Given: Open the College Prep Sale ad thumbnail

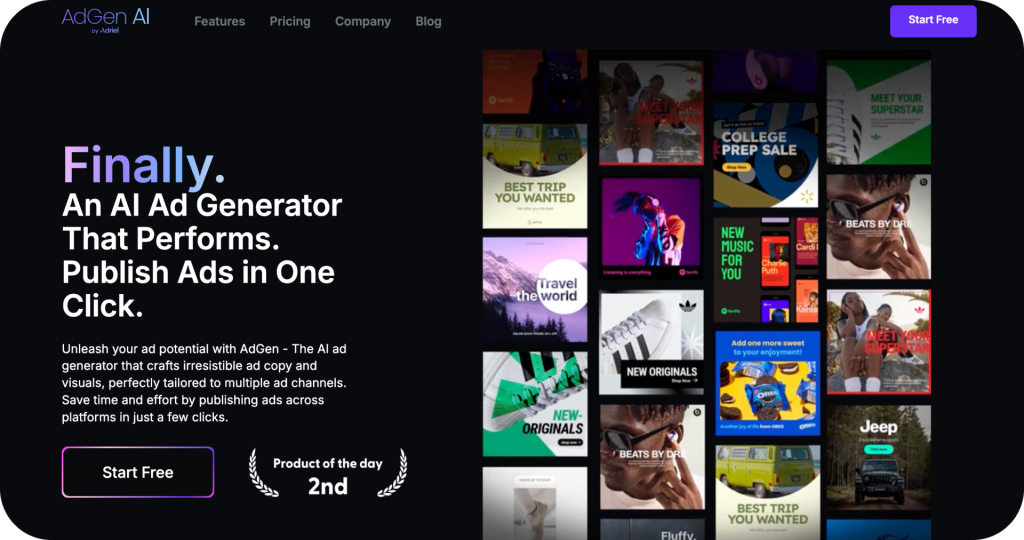Looking at the screenshot, I should click(765, 155).
